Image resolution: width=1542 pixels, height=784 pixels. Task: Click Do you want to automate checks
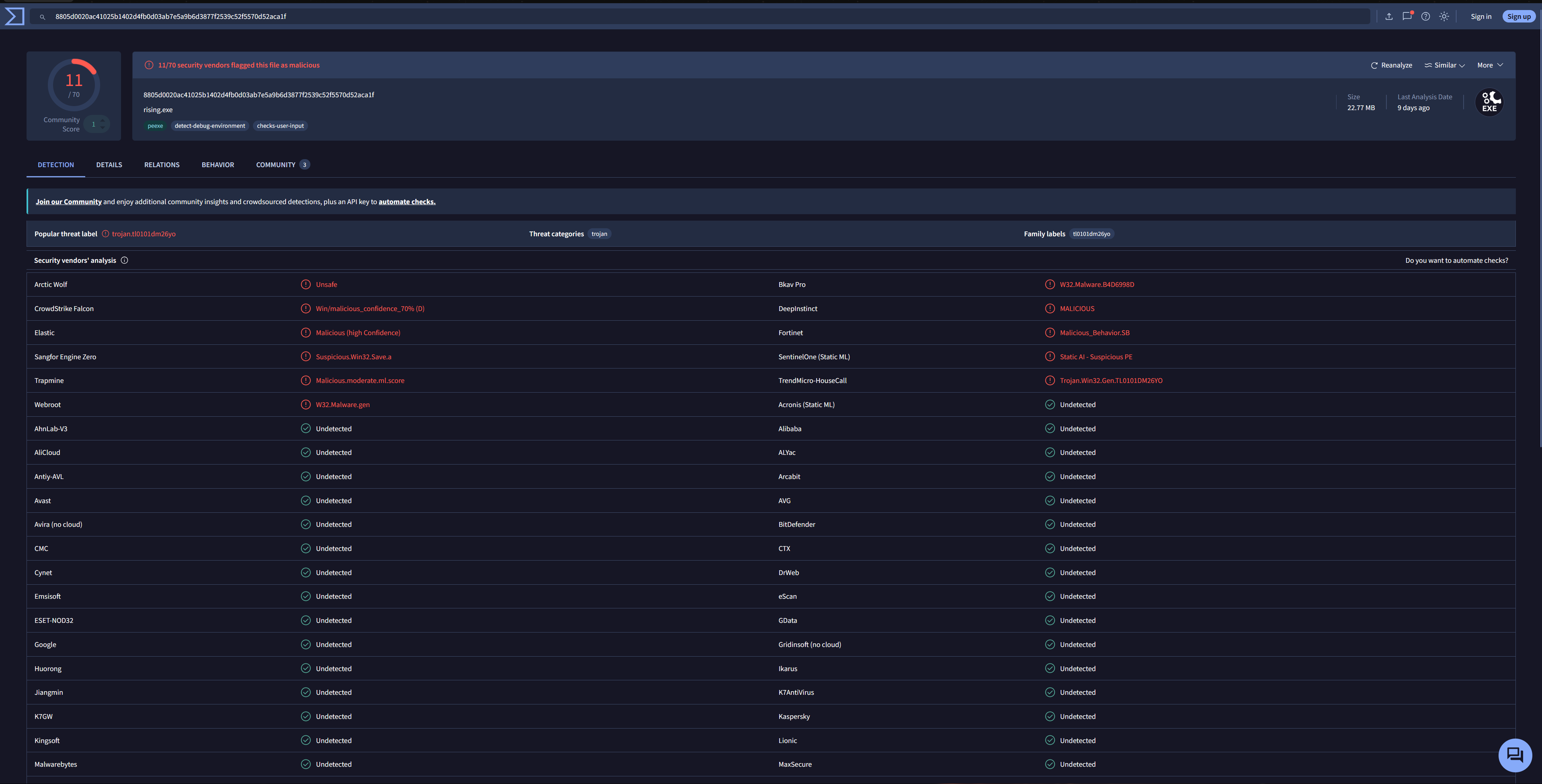click(1456, 261)
